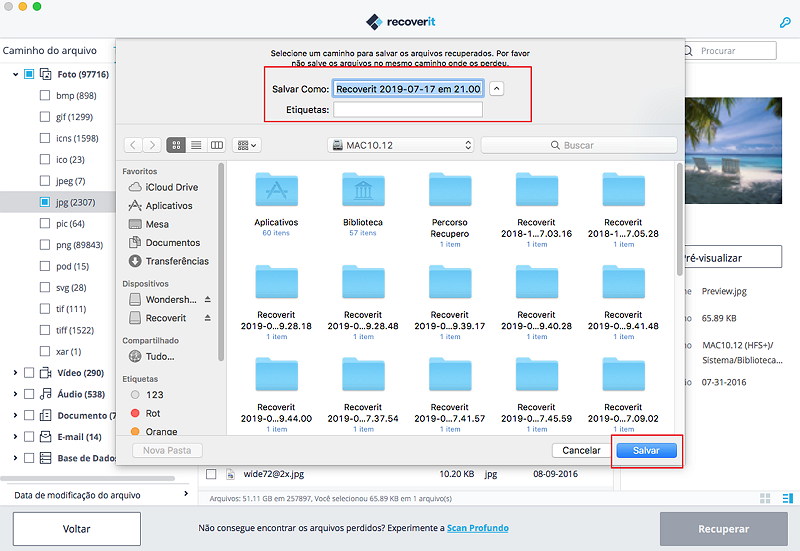Viewport: 800px width, 551px height.
Task: Switch to icon view
Action: coord(176,145)
